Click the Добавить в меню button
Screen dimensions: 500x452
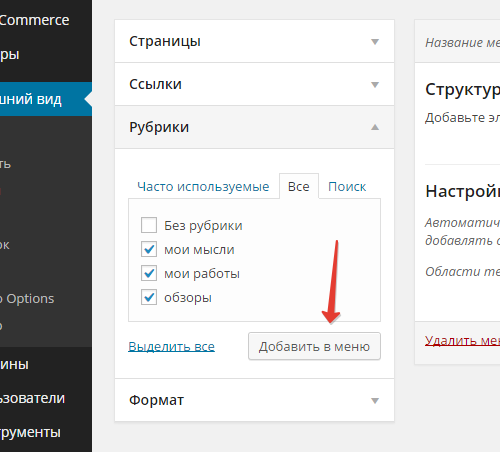point(314,346)
